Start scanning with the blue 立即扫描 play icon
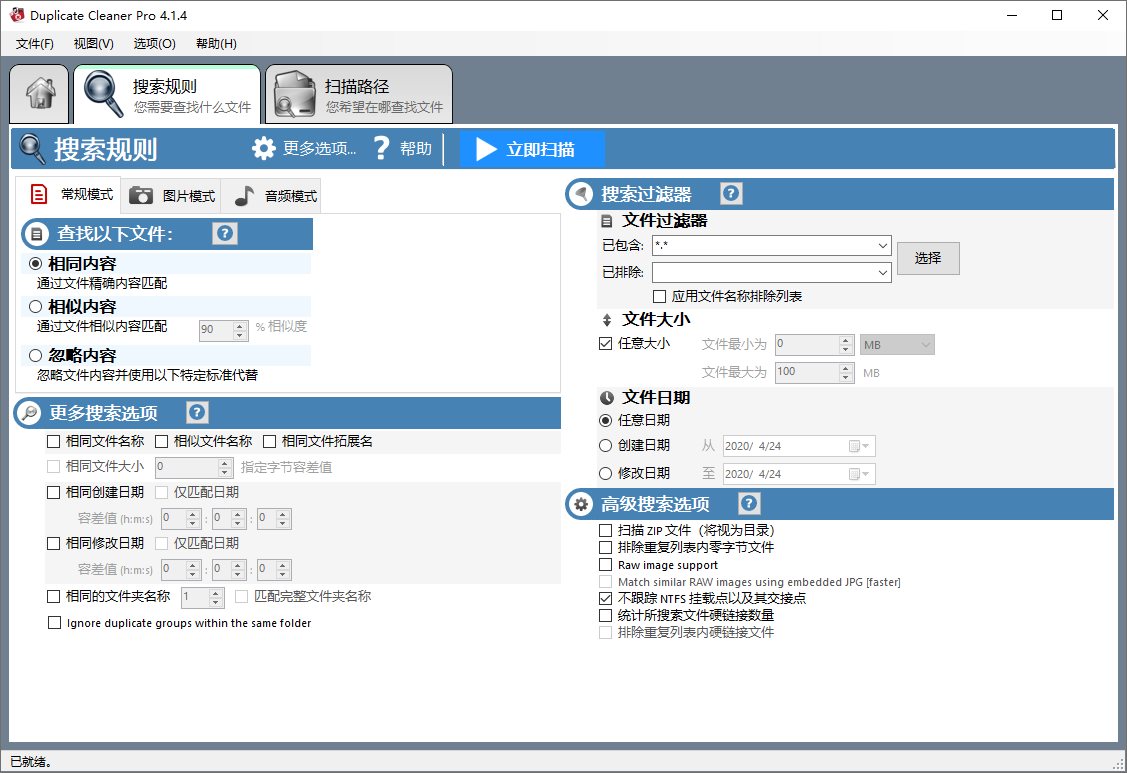 [x=487, y=148]
